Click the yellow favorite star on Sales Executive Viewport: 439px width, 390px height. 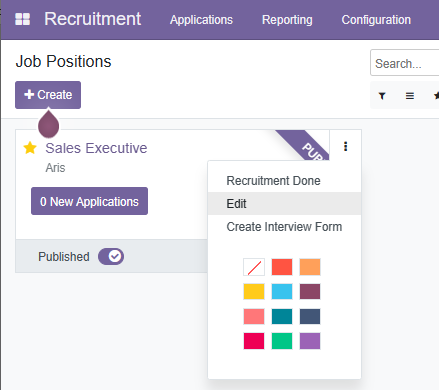pyautogui.click(x=30, y=148)
